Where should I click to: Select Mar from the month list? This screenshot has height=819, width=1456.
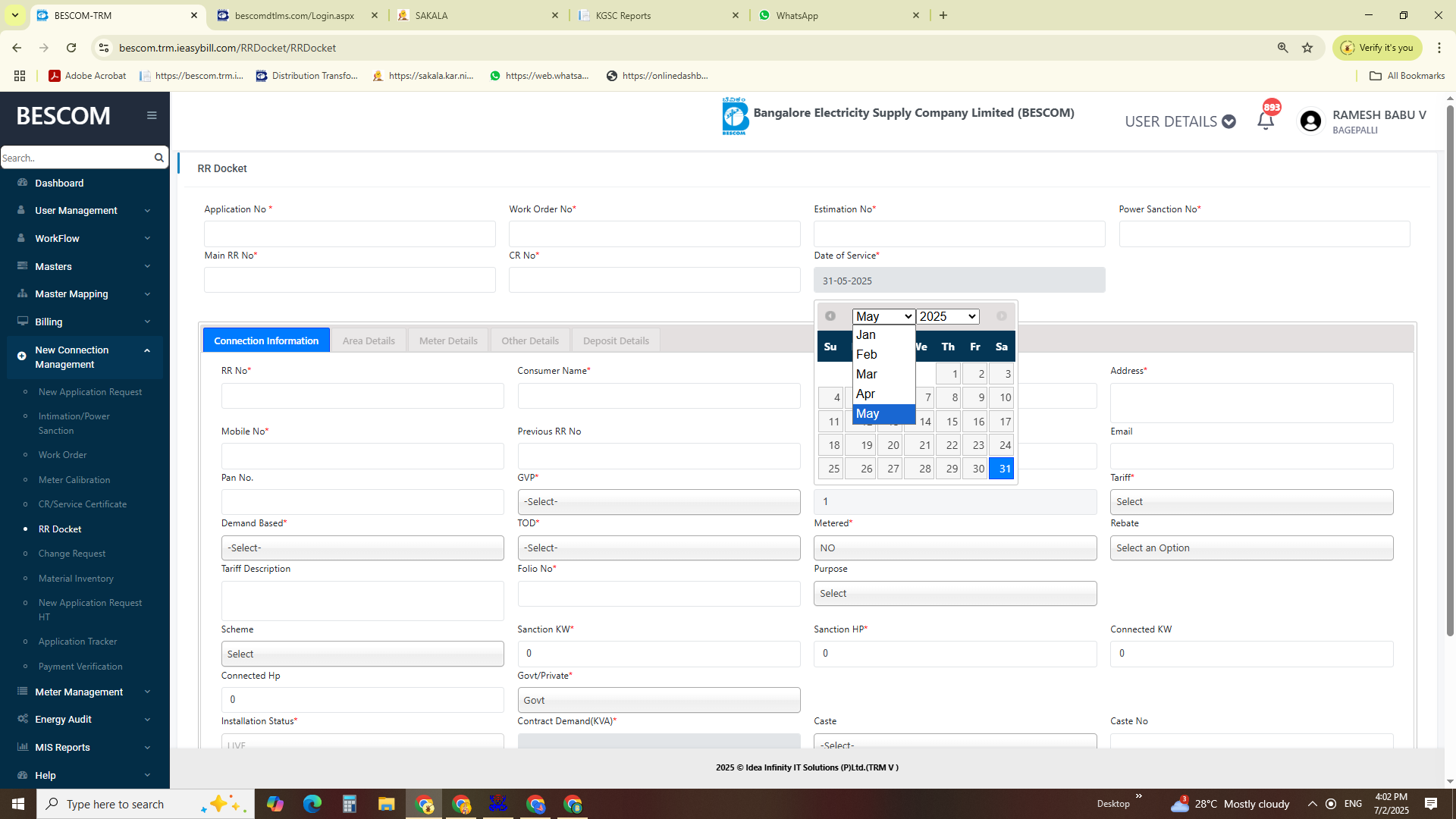(884, 374)
